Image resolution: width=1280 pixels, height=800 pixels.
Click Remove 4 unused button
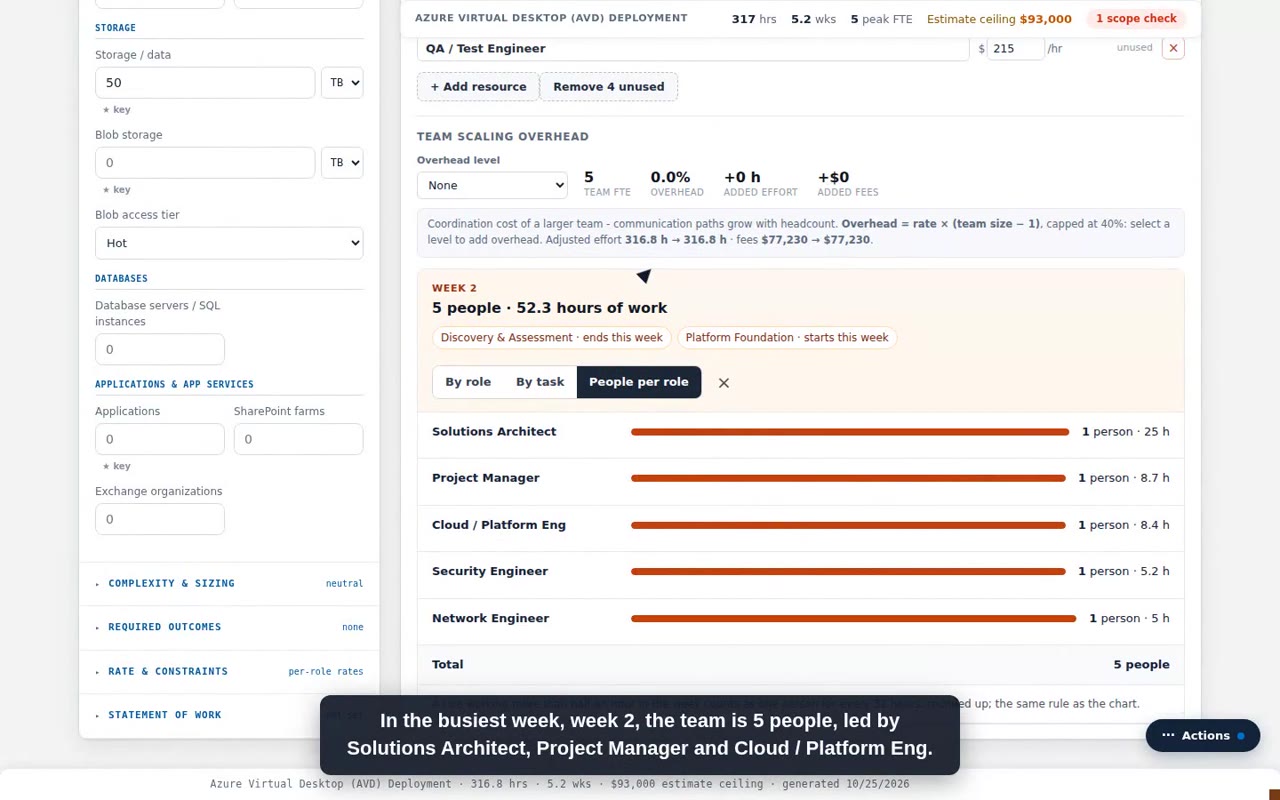(609, 87)
